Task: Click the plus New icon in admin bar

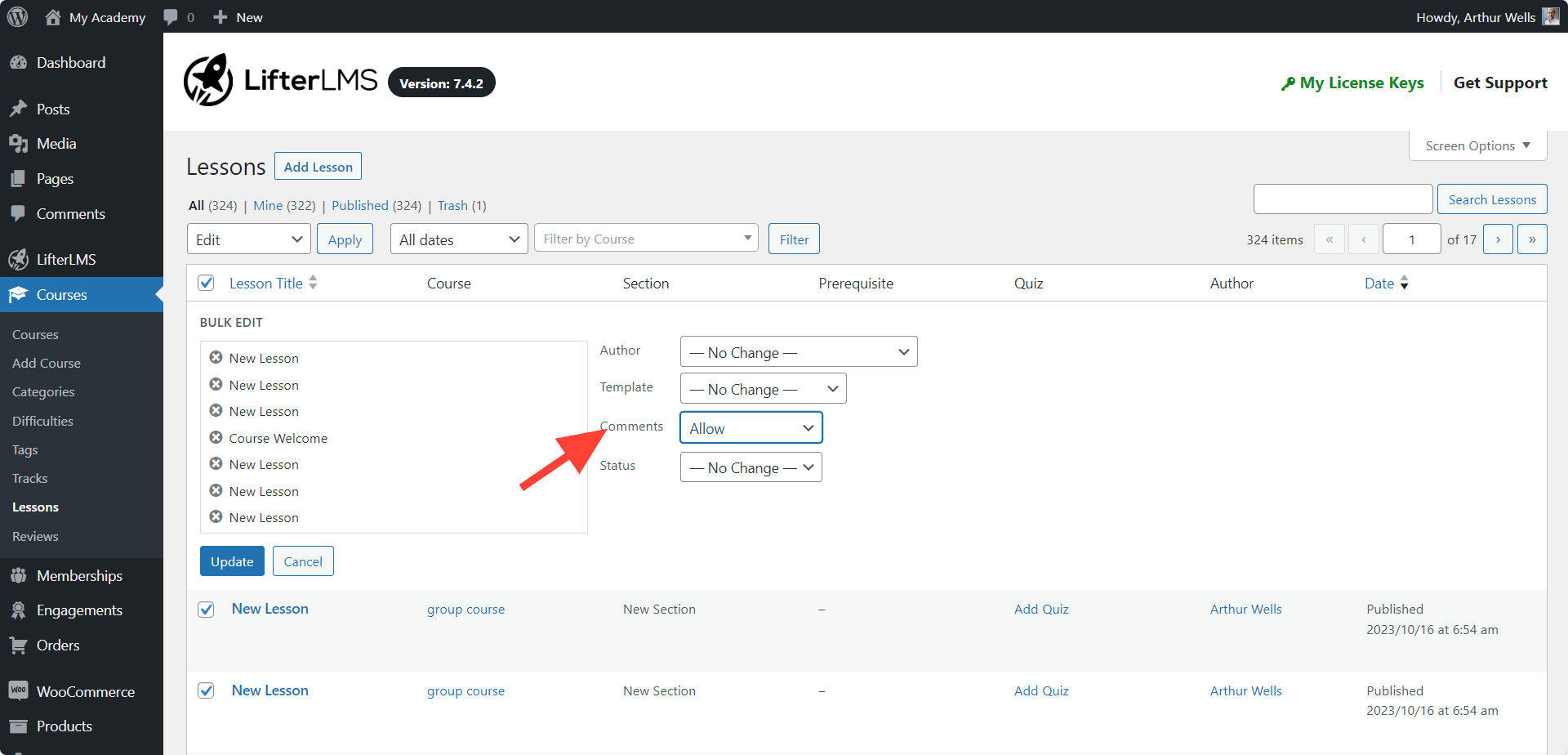Action: (x=220, y=17)
